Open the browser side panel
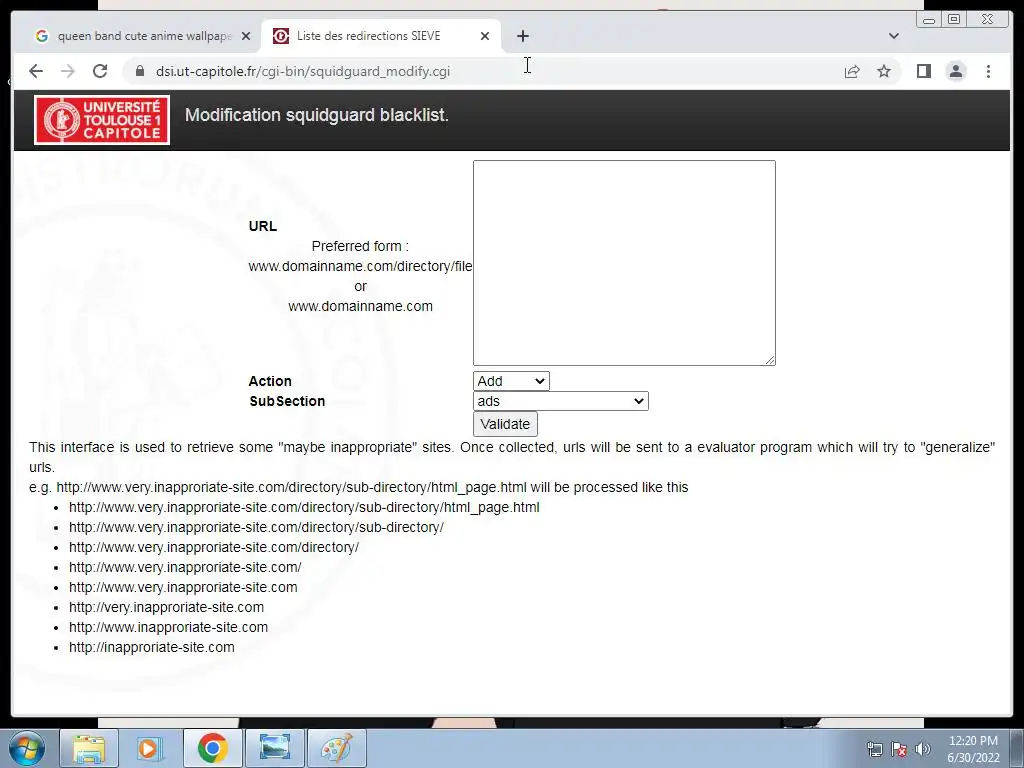Viewport: 1024px width, 768px height. 923,71
